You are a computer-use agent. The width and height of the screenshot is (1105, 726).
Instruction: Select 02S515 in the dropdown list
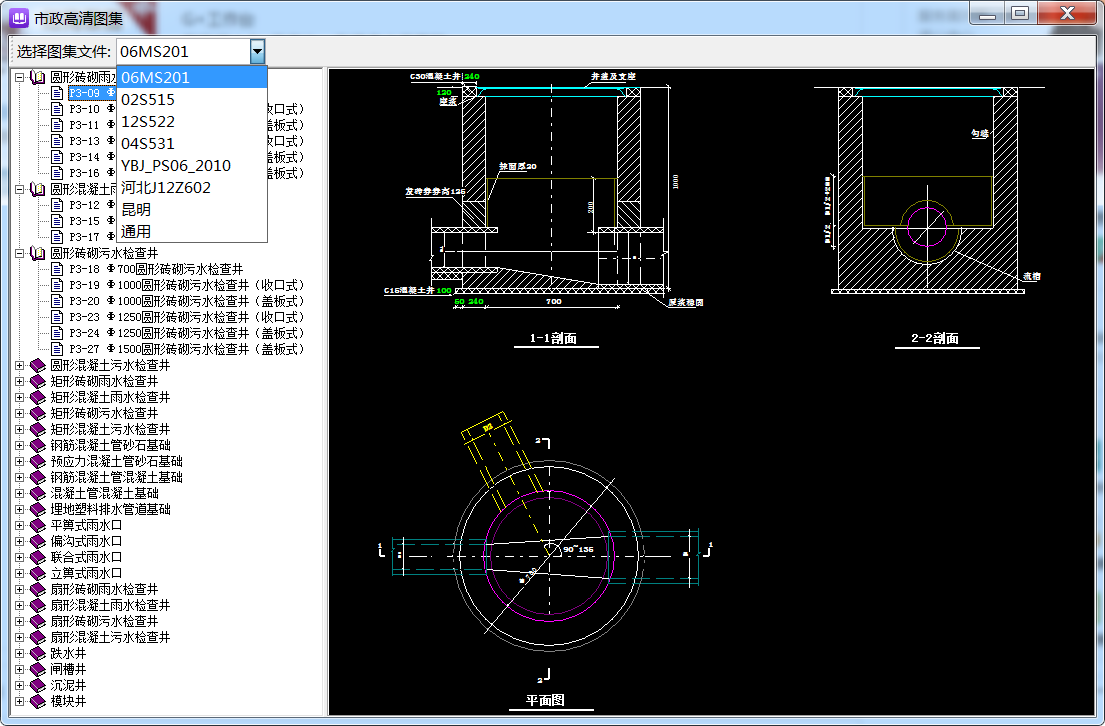tap(192, 99)
